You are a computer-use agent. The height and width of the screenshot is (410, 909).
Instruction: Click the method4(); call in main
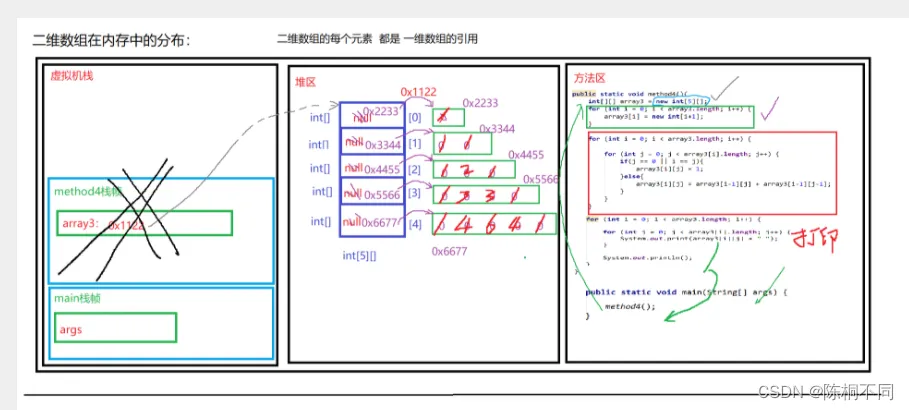630,307
